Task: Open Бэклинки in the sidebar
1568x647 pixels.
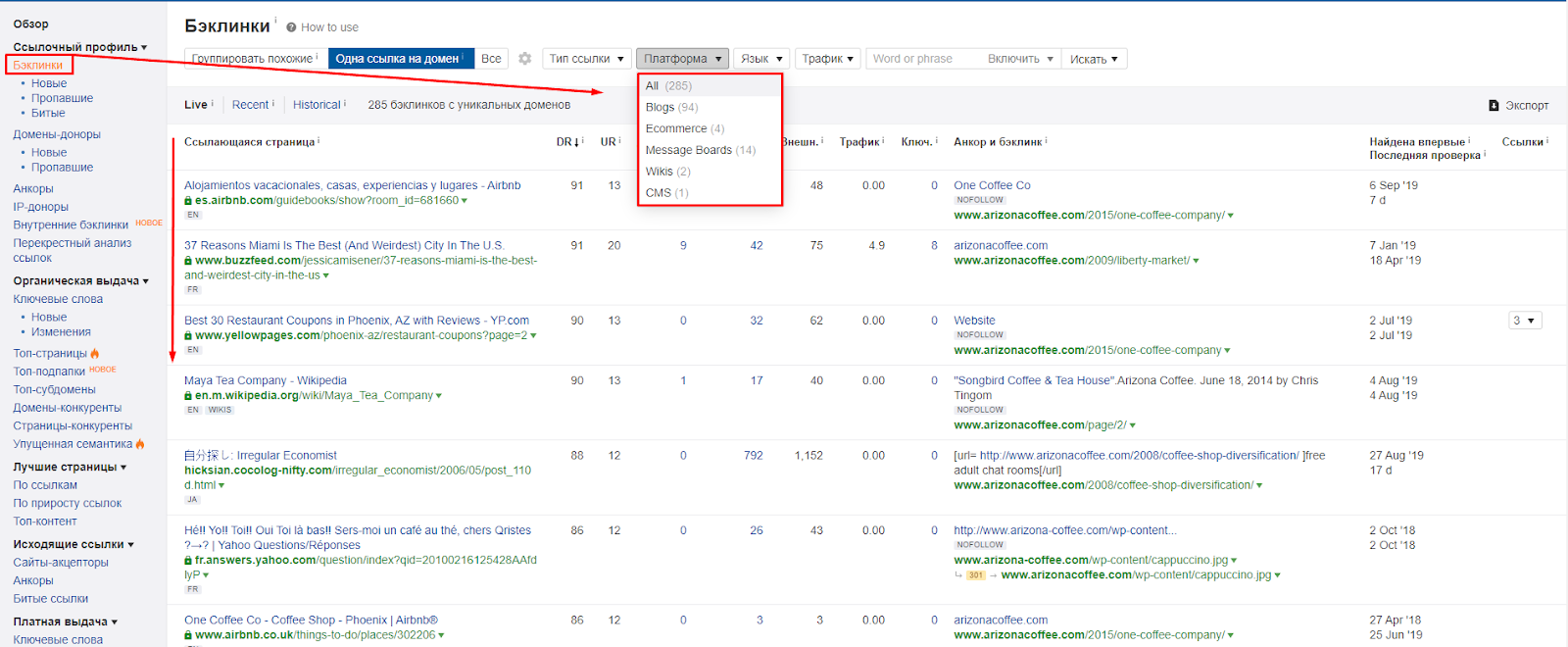Action: pos(38,66)
